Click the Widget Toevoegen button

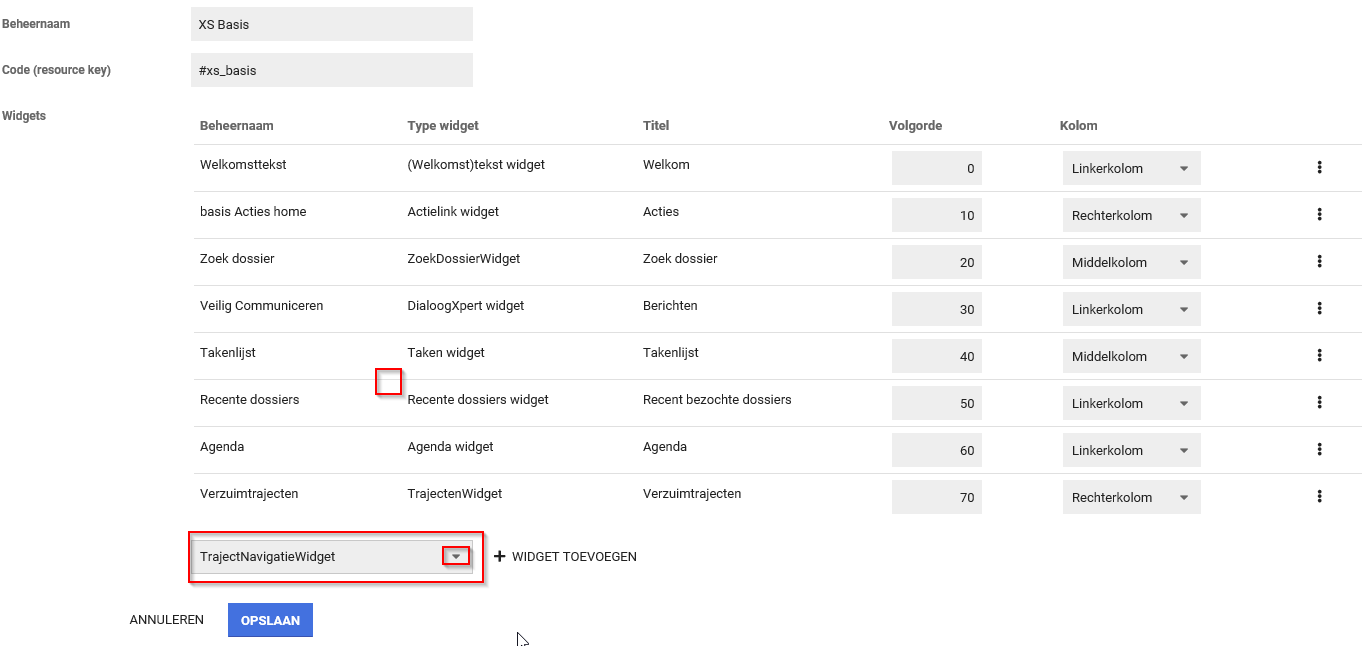pyautogui.click(x=566, y=557)
